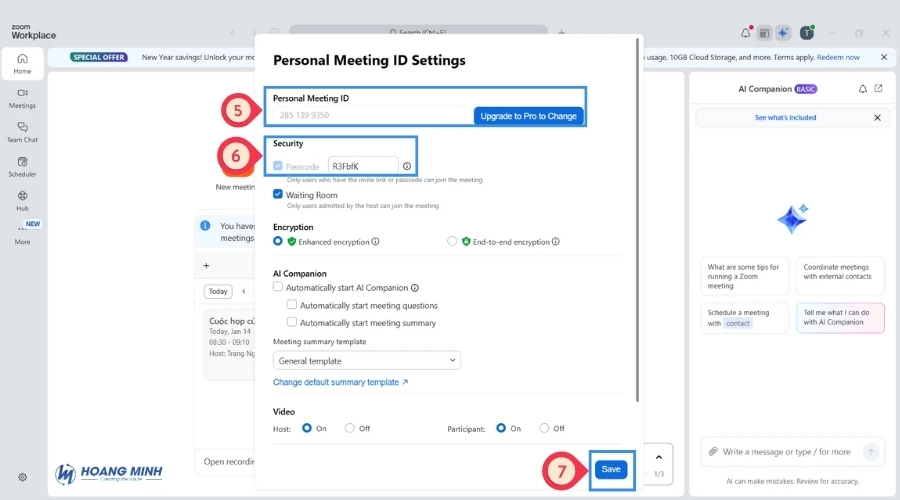This screenshot has width=900, height=500.
Task: Go to the Home tab
Action: 22,64
